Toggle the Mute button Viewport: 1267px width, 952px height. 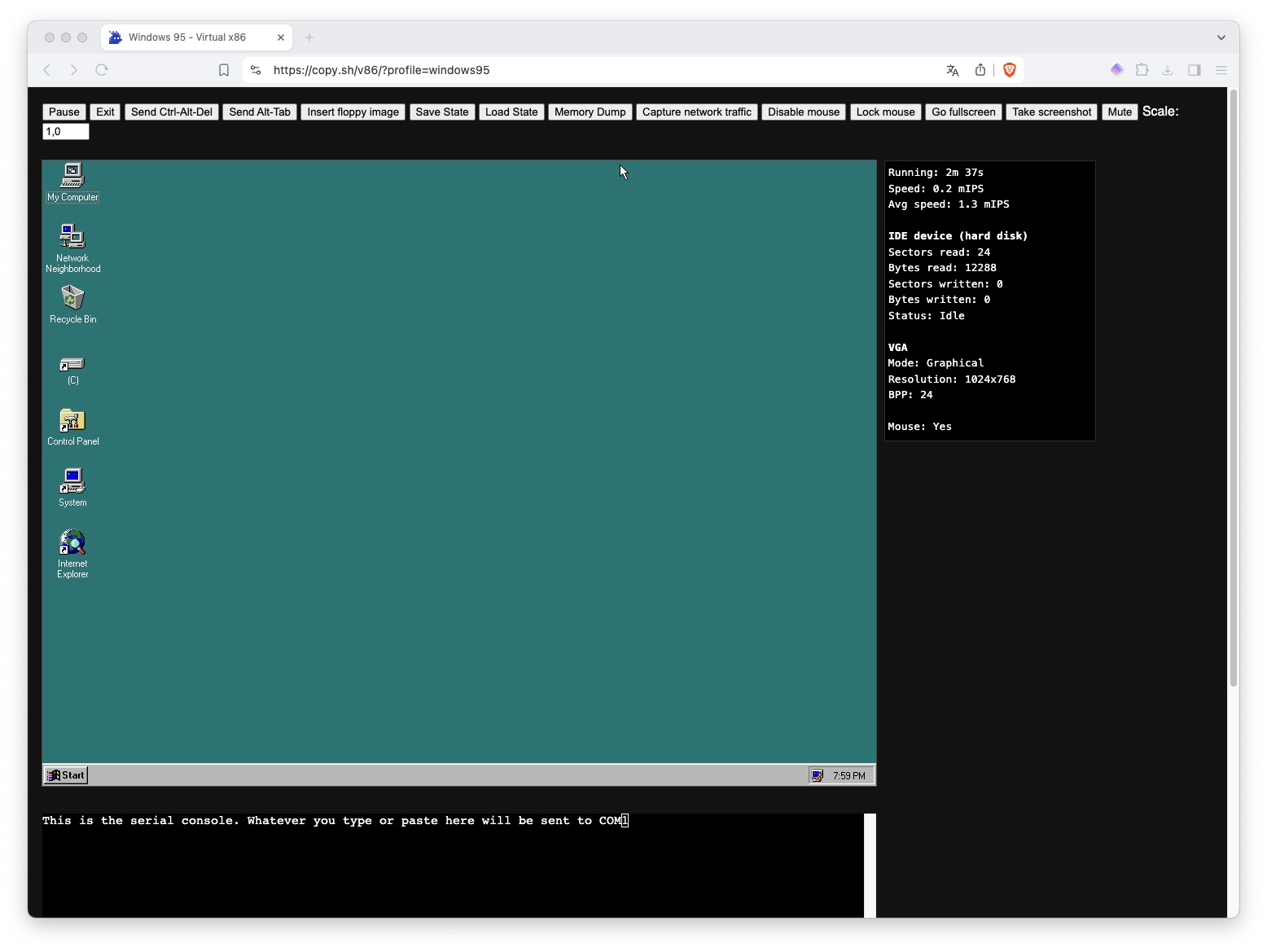tap(1120, 112)
